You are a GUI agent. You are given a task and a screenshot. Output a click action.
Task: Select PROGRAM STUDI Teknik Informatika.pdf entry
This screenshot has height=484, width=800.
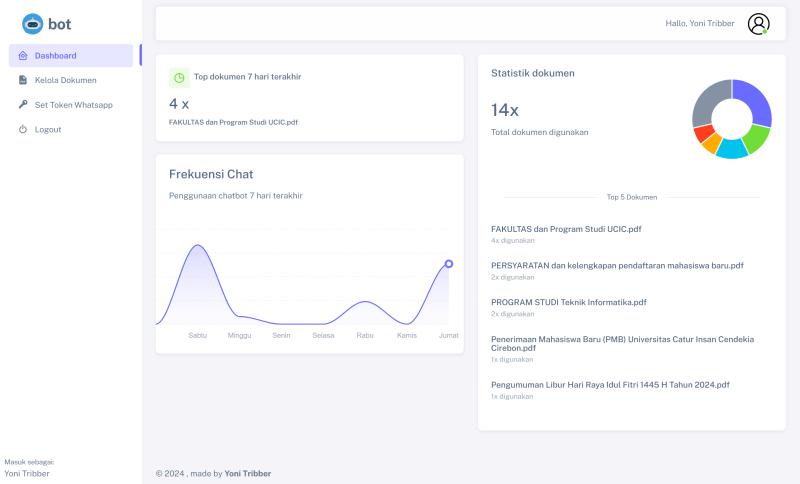568,302
